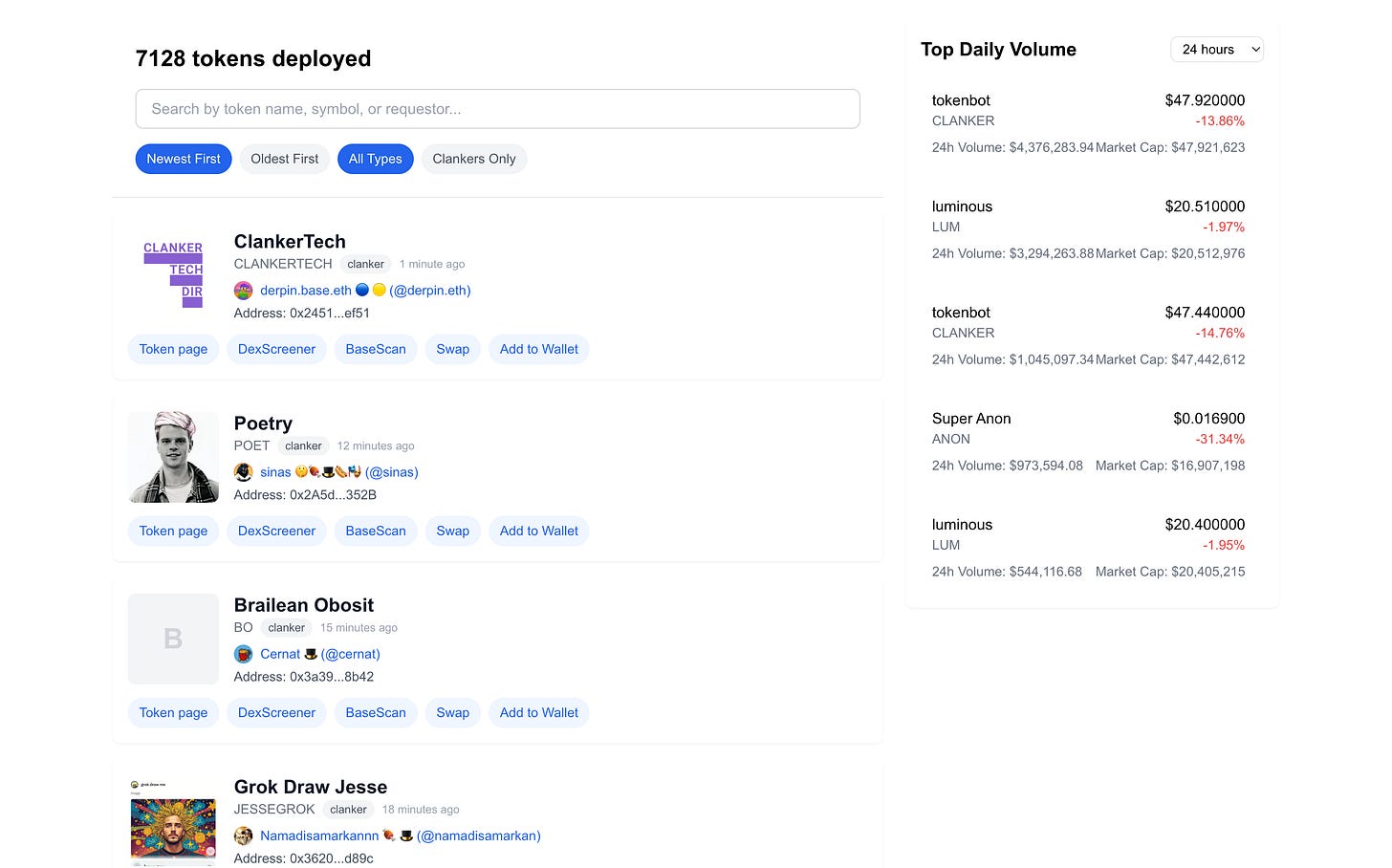Open sinas (@sinas) profile link
Image resolution: width=1392 pixels, height=868 pixels.
pos(339,472)
